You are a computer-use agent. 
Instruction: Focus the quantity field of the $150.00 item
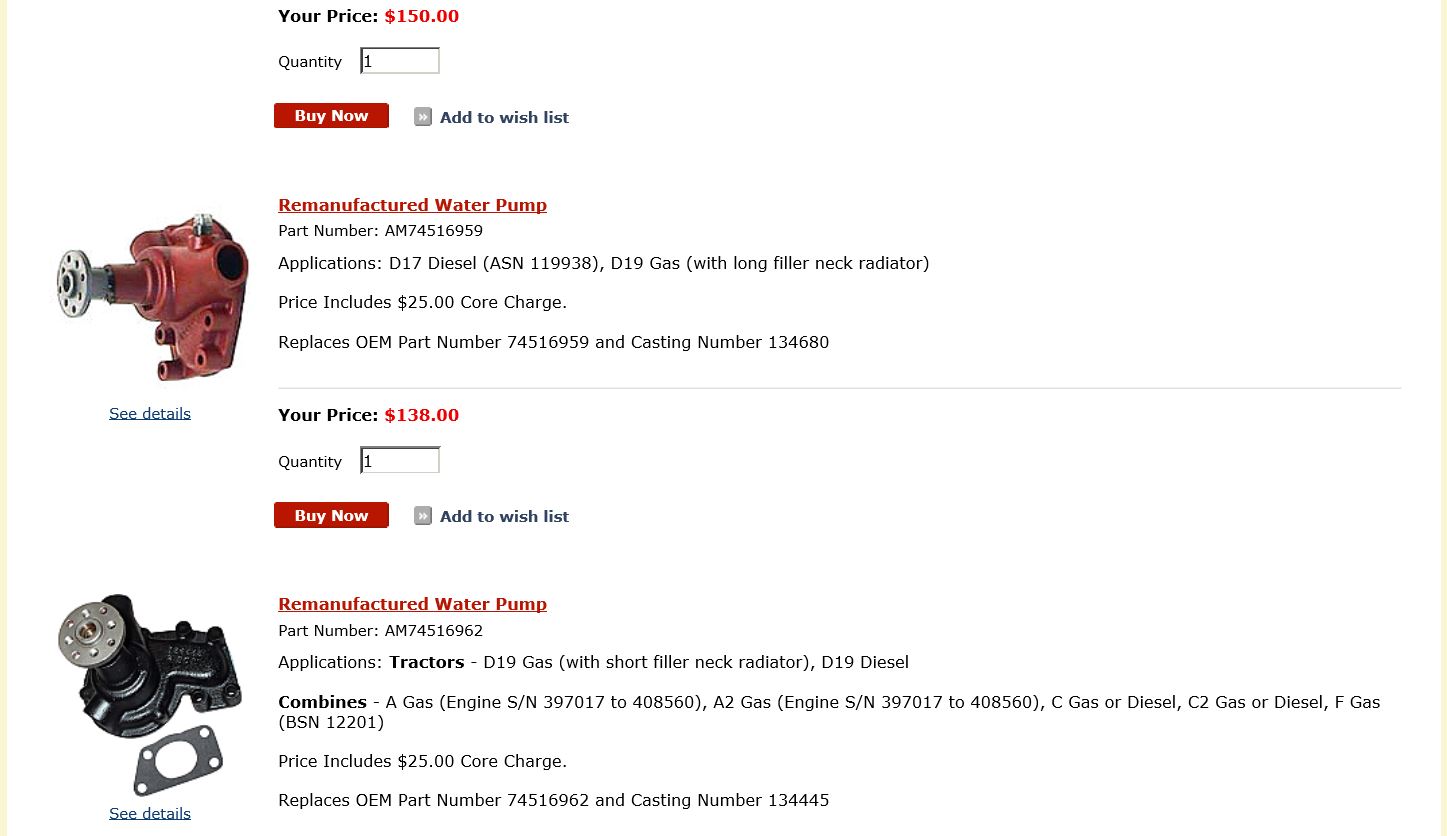tap(400, 61)
